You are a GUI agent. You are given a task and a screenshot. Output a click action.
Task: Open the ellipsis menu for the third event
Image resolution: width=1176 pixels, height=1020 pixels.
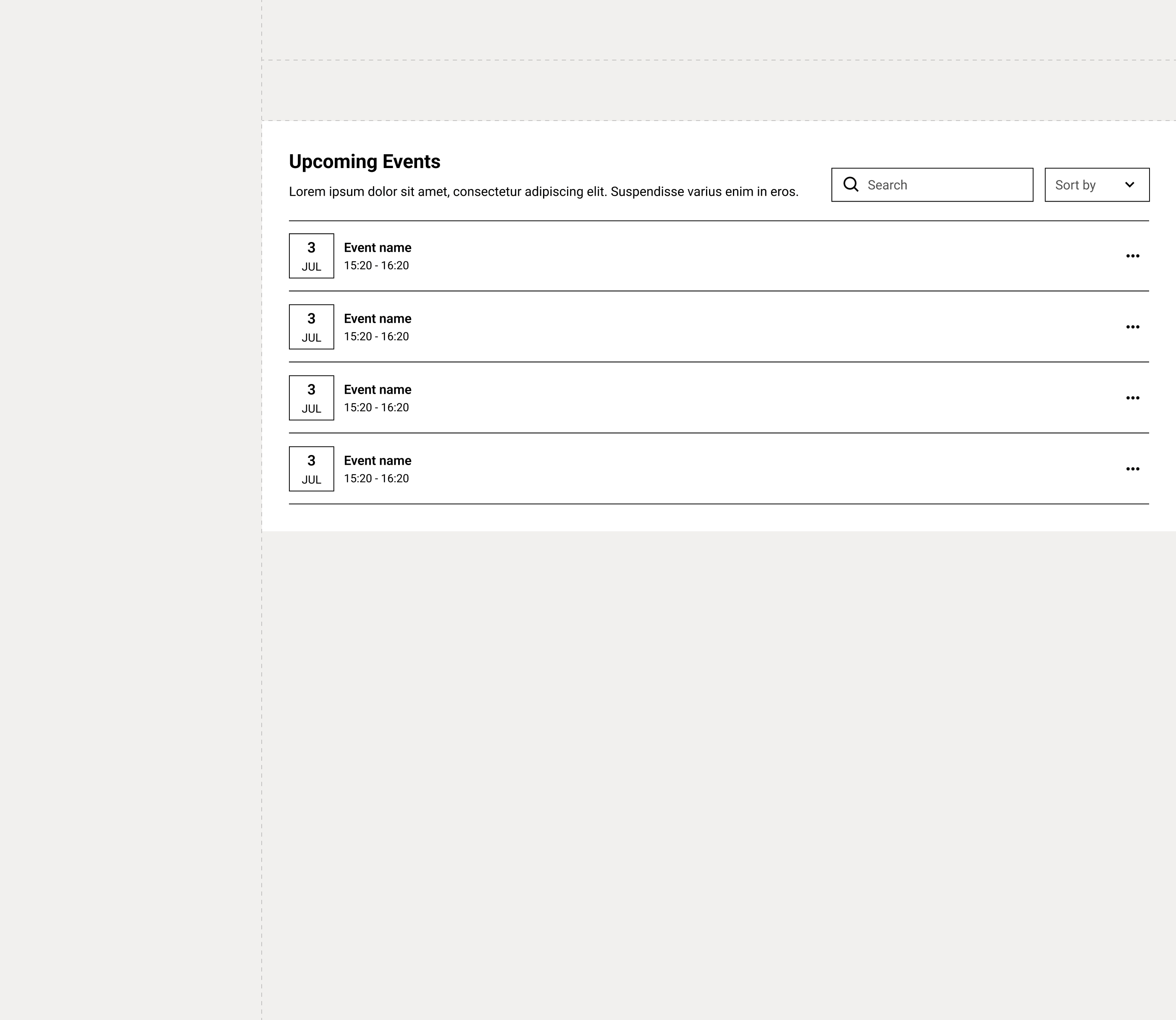point(1132,398)
